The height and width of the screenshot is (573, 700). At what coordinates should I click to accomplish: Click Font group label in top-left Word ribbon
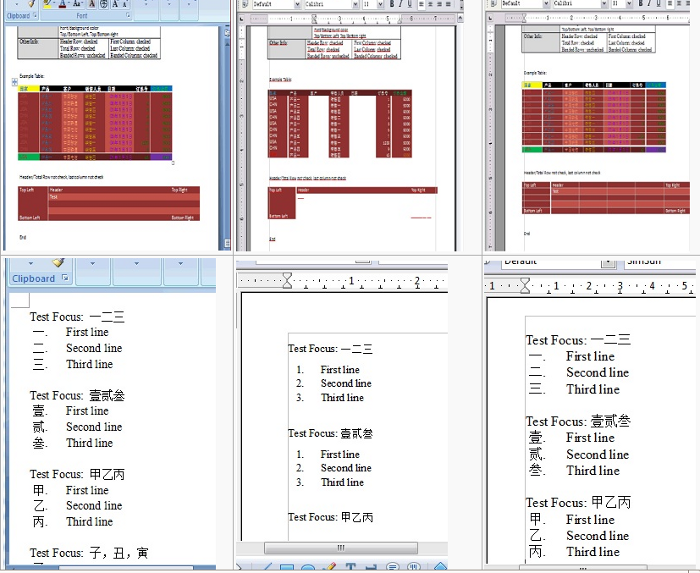pos(82,16)
